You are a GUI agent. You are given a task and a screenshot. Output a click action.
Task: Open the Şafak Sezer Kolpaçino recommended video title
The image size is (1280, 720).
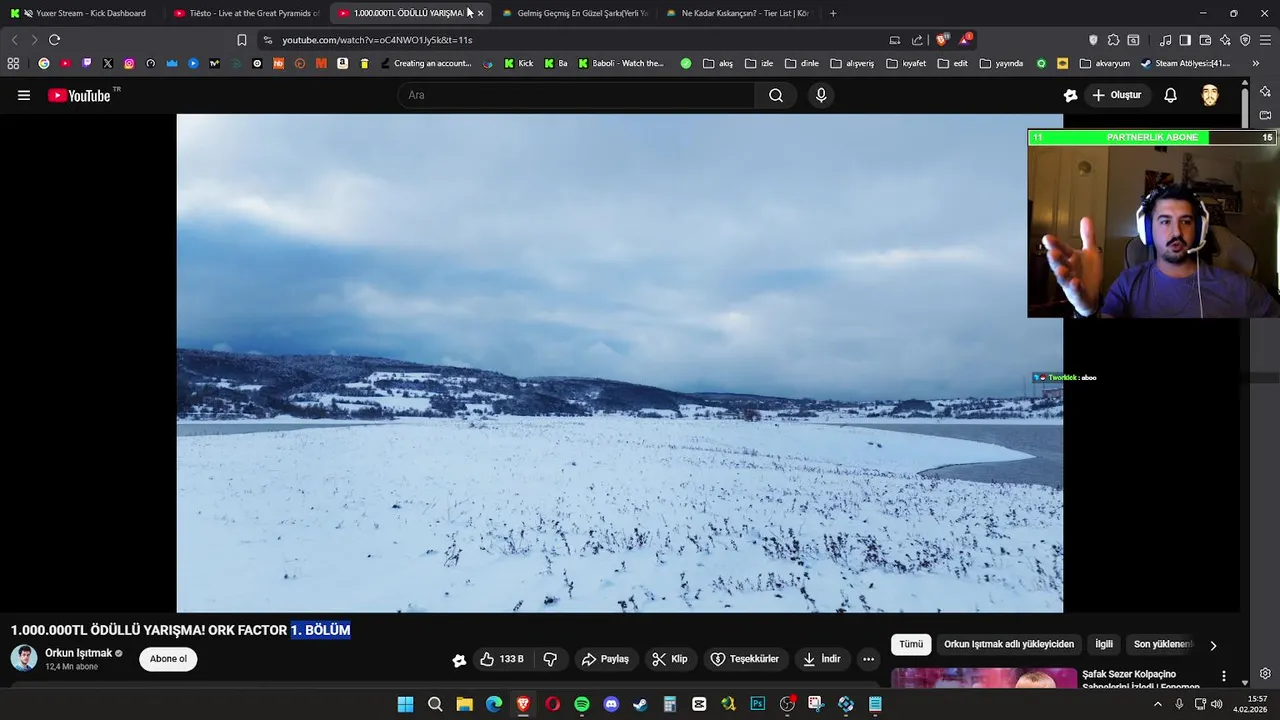(1141, 680)
